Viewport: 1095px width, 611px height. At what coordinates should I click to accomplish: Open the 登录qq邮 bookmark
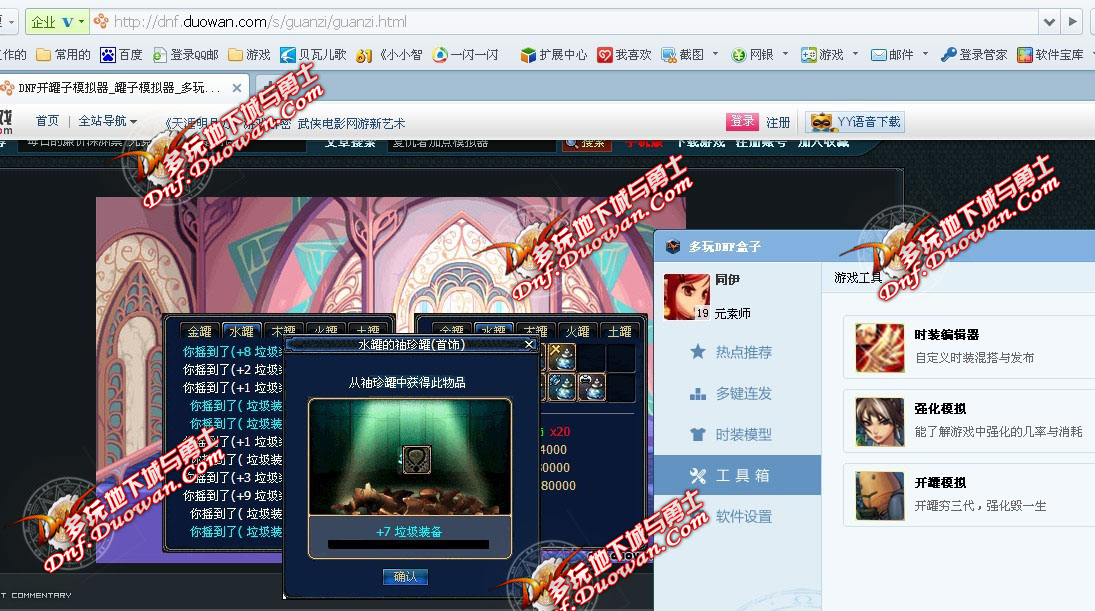[186, 54]
